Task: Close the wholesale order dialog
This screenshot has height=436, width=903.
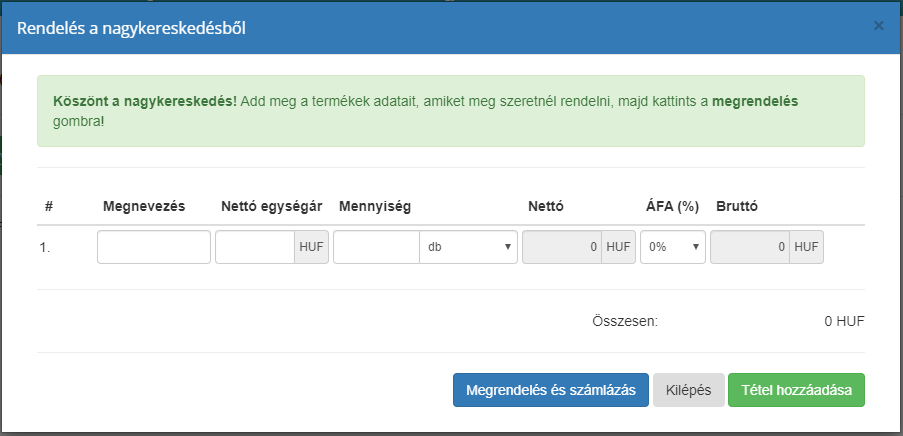Action: tap(878, 26)
